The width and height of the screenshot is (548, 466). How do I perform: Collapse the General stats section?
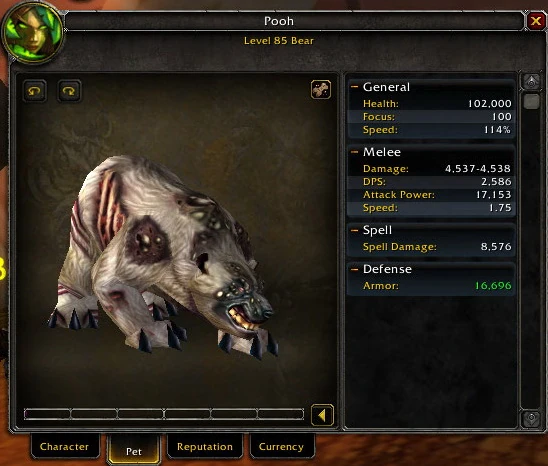(354, 87)
